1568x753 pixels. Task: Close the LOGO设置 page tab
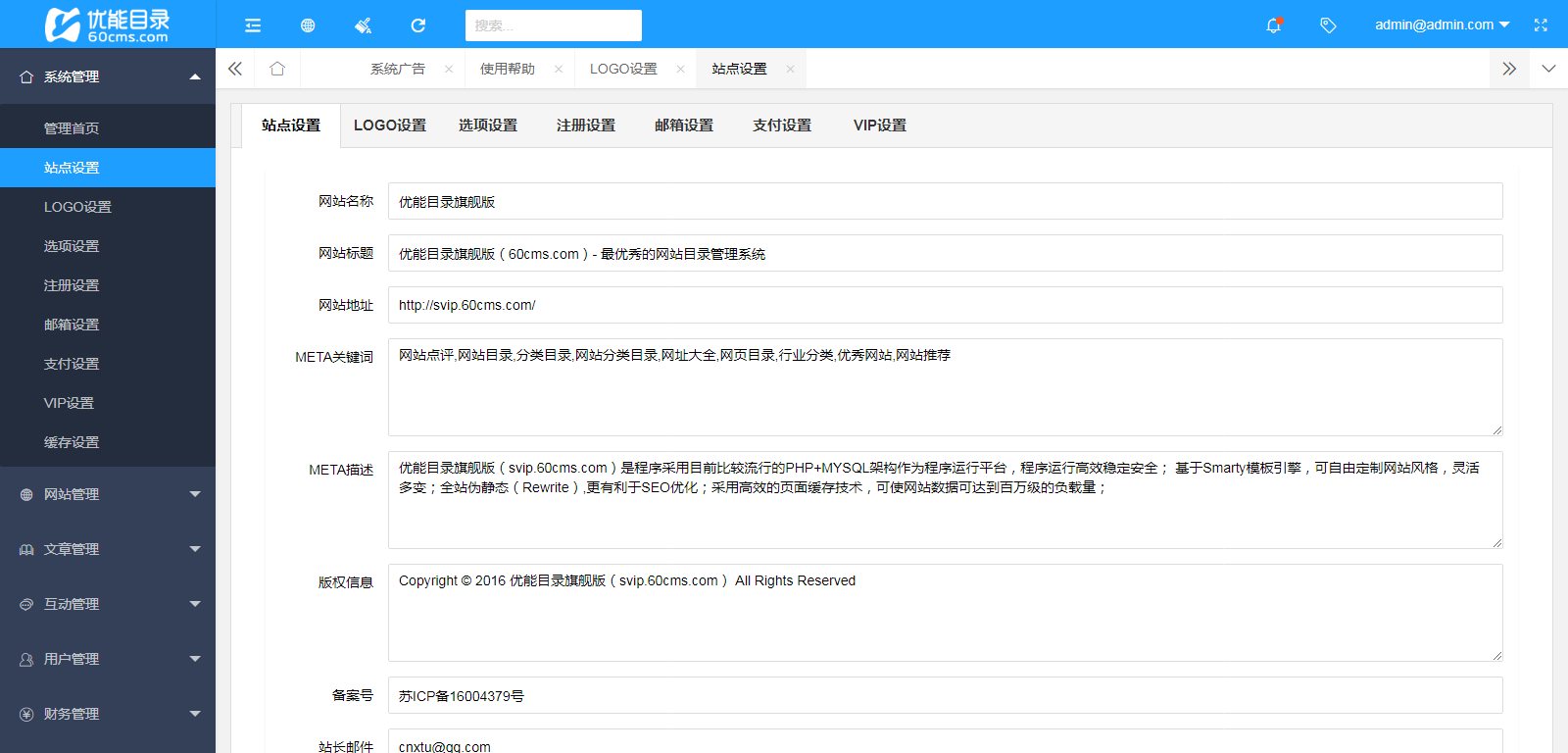(680, 69)
